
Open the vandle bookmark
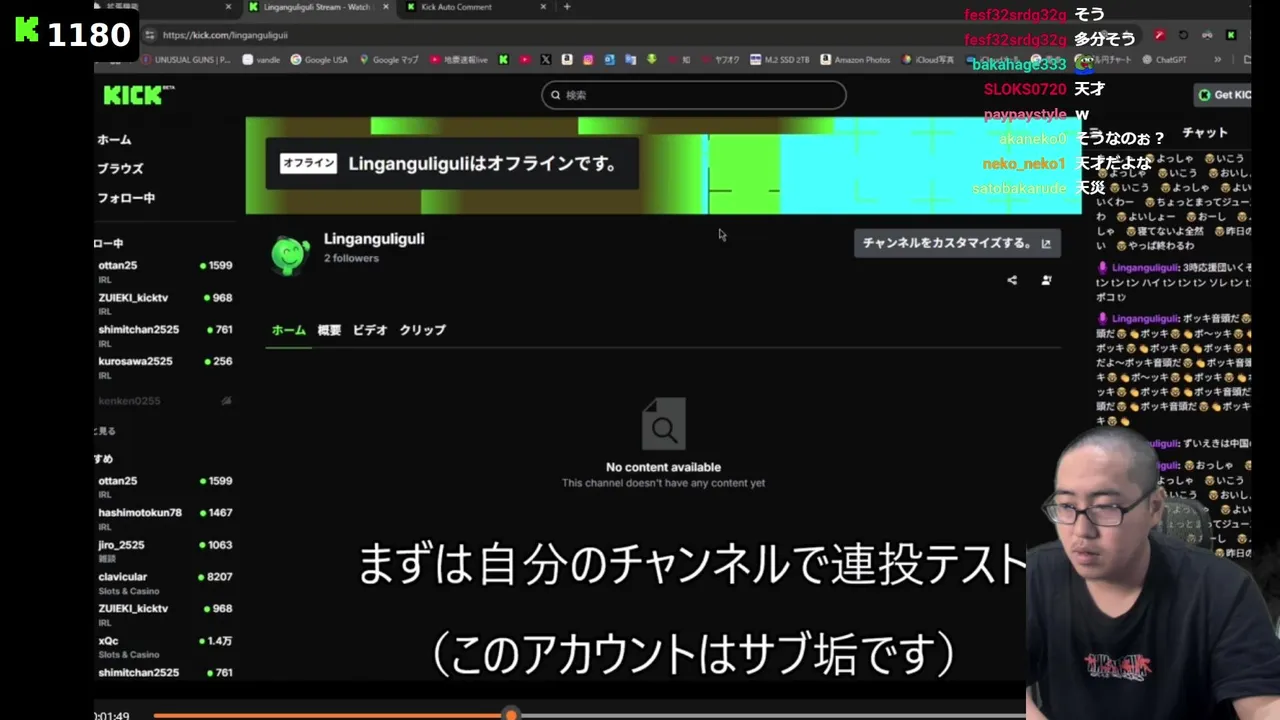pyautogui.click(x=262, y=60)
